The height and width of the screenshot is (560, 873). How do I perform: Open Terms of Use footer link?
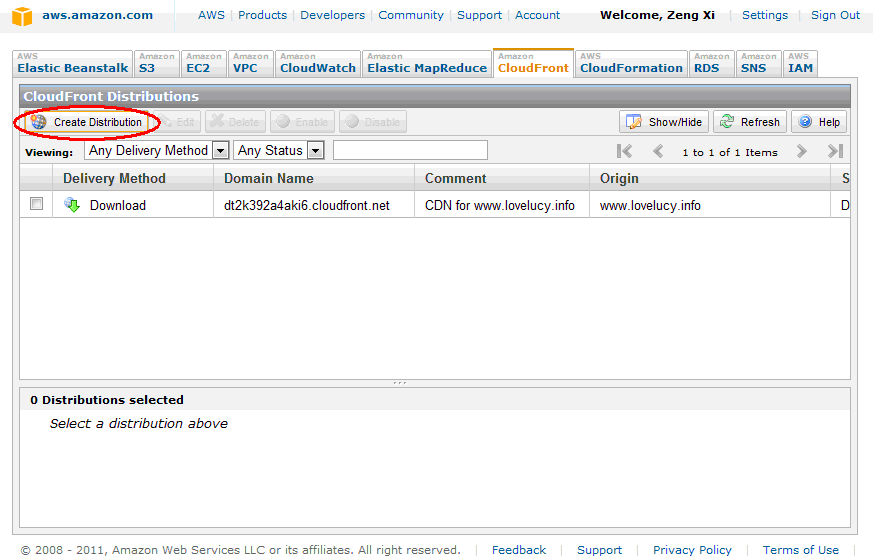[801, 550]
